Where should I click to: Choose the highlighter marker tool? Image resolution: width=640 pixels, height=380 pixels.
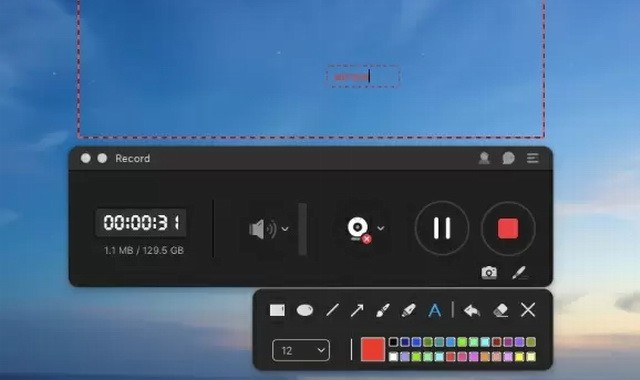pyautogui.click(x=409, y=310)
